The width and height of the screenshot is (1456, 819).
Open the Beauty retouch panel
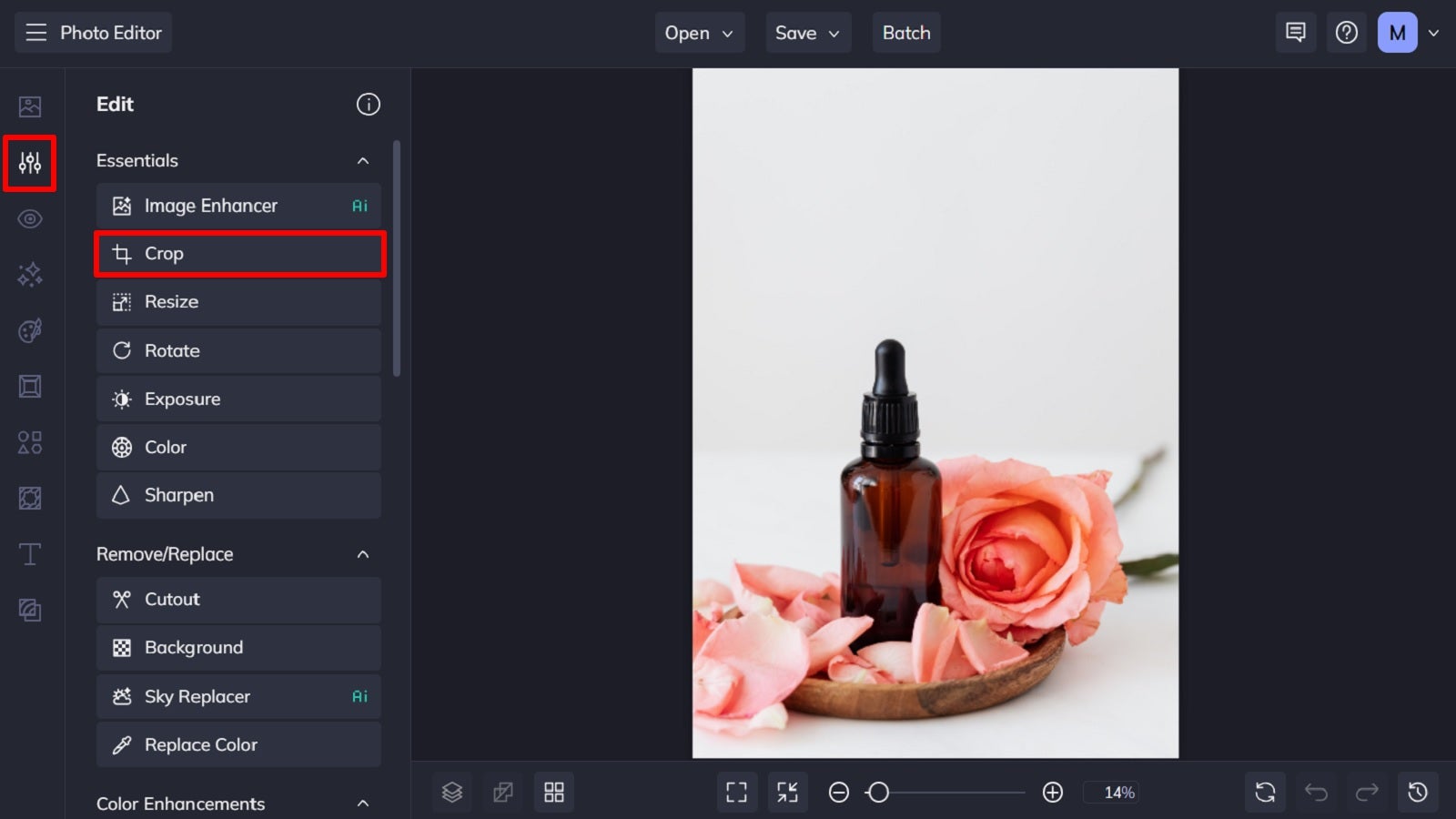click(x=30, y=219)
